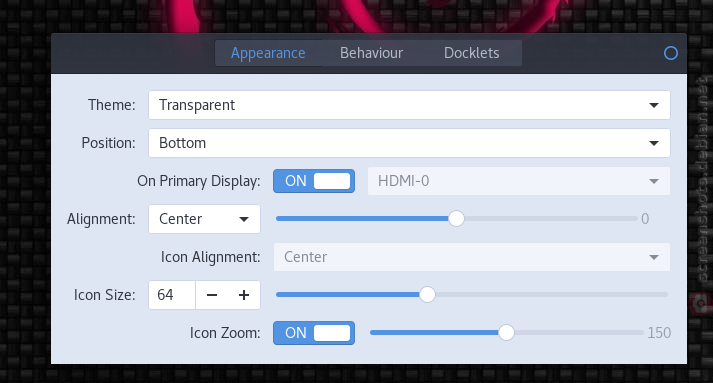
Task: Click the blue circle window control icon
Action: tap(671, 53)
